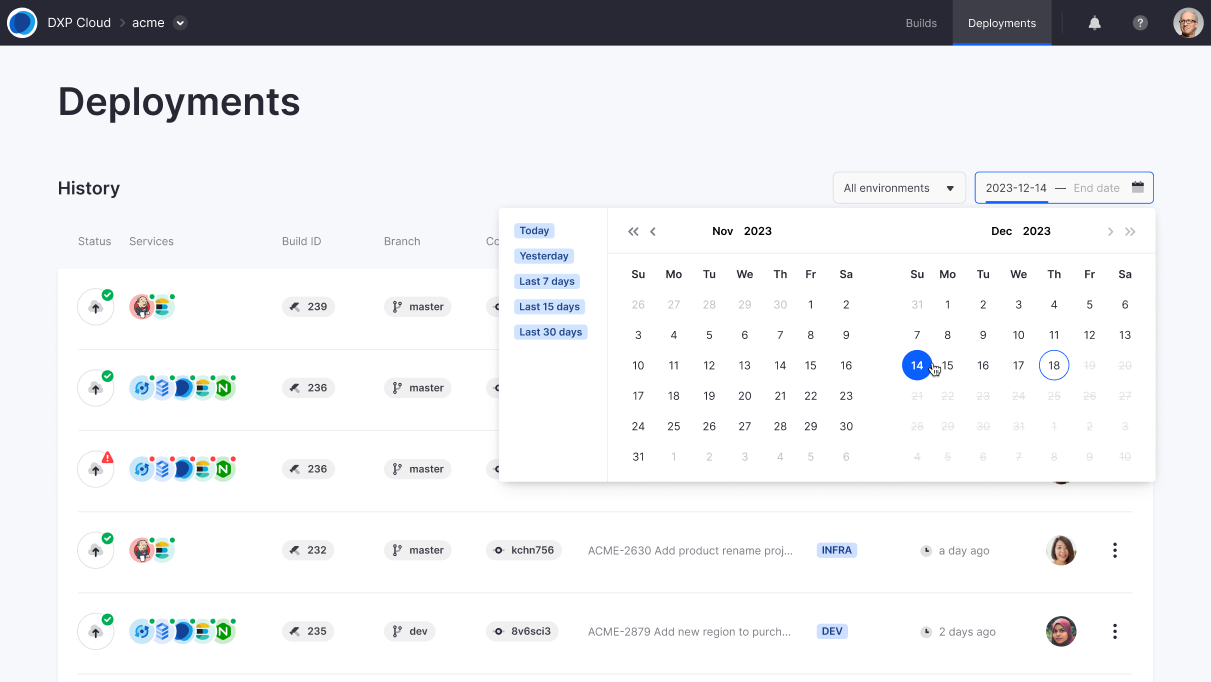
Task: Click the calendar icon in date range field
Action: pos(1138,188)
